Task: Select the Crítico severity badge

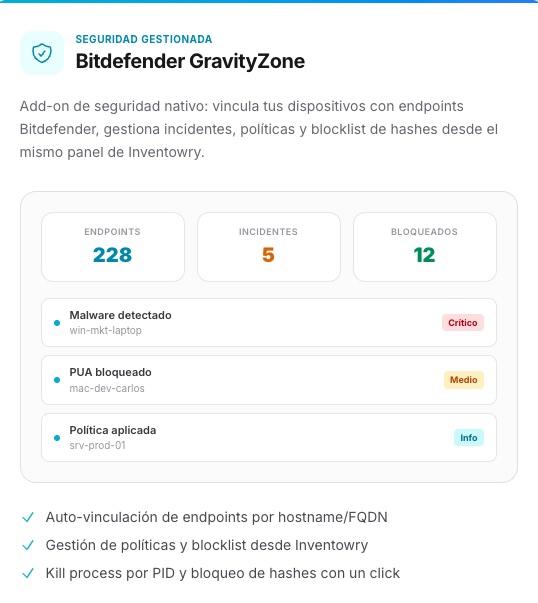Action: tap(463, 323)
